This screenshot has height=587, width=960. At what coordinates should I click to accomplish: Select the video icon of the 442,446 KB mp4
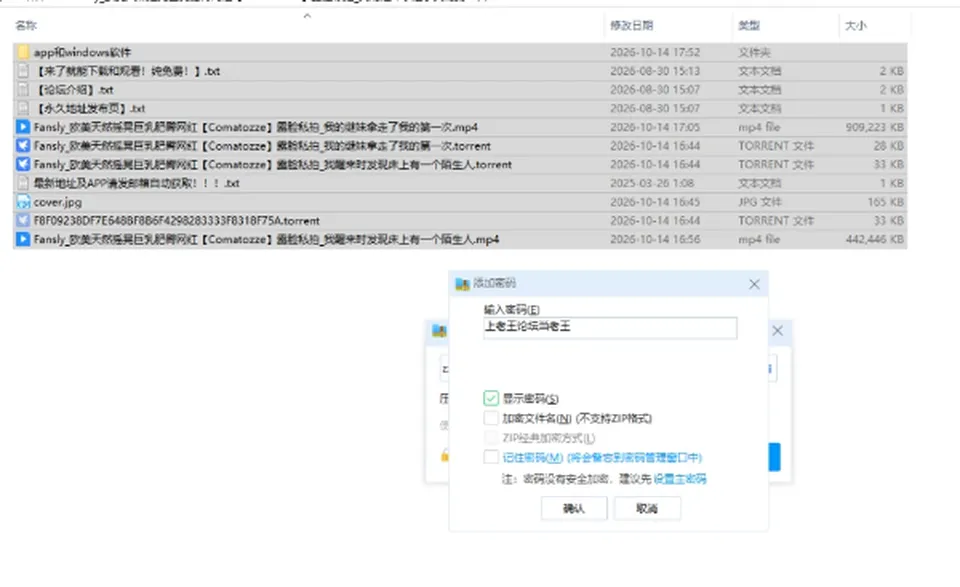click(x=23, y=239)
